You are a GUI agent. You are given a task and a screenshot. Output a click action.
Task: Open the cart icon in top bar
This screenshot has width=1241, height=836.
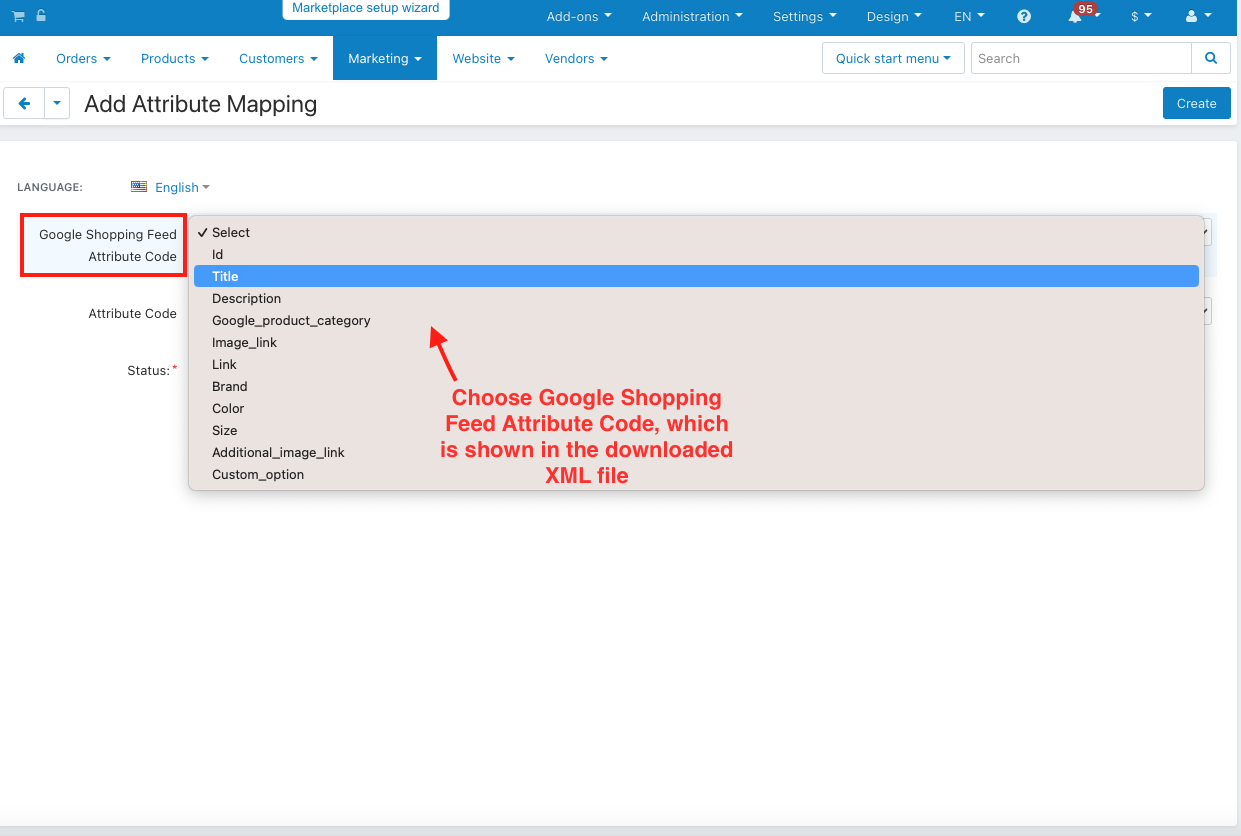tap(18, 16)
